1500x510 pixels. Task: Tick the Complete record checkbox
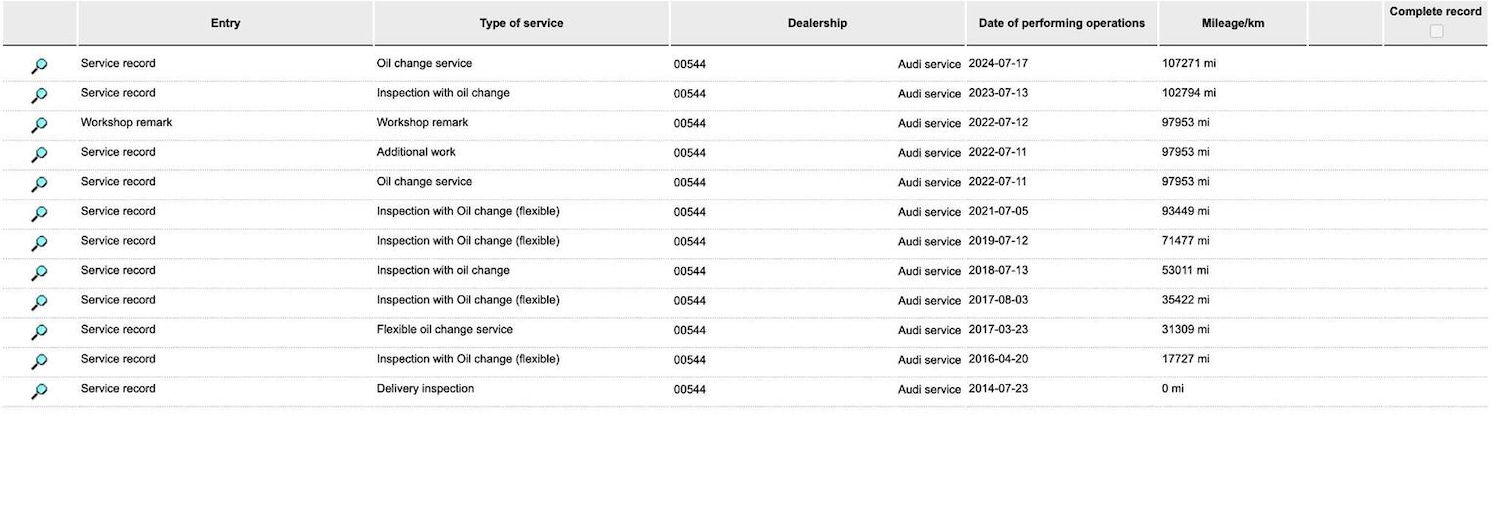1436,31
